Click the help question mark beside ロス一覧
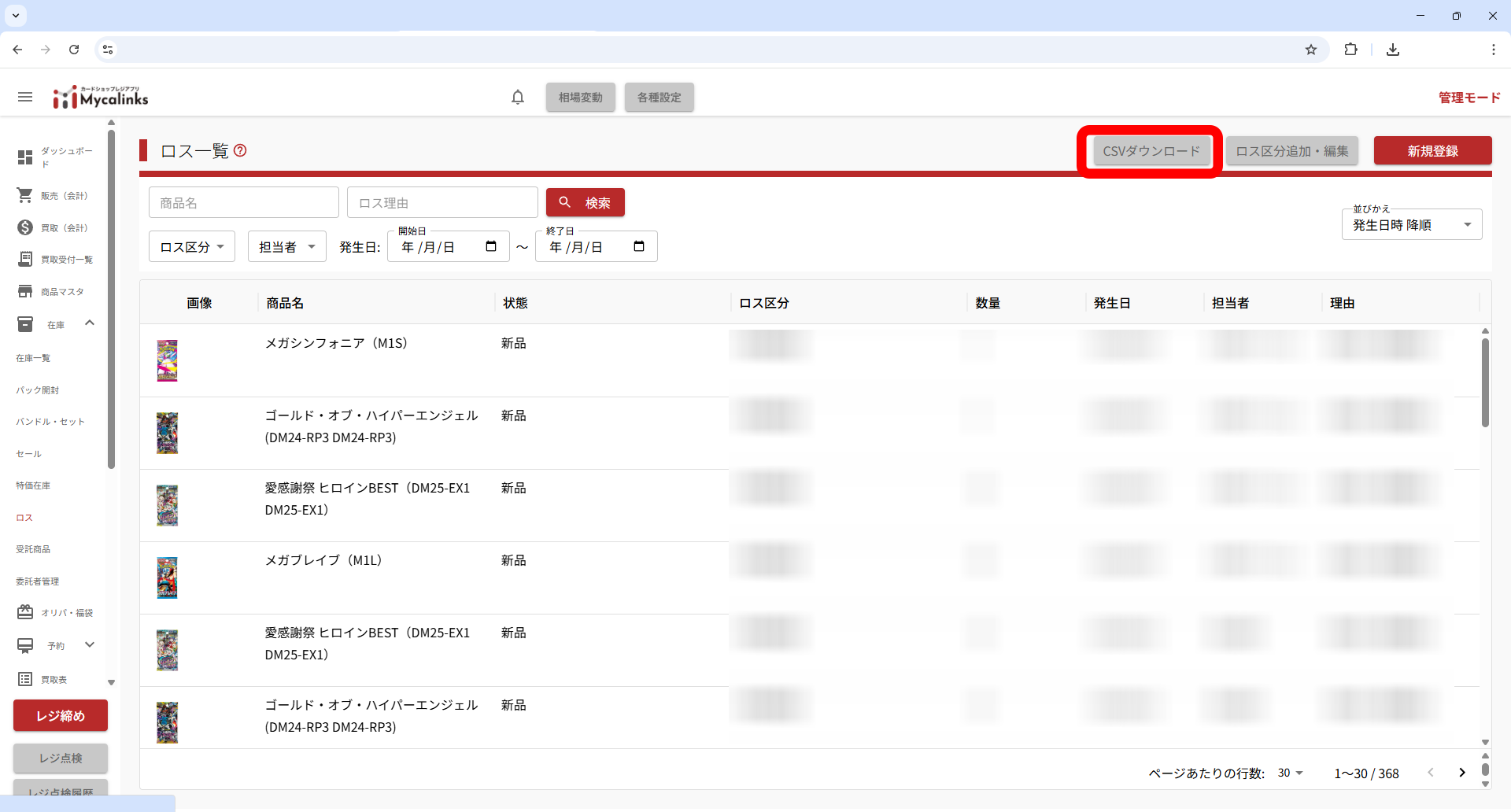Image resolution: width=1511 pixels, height=812 pixels. [241, 150]
